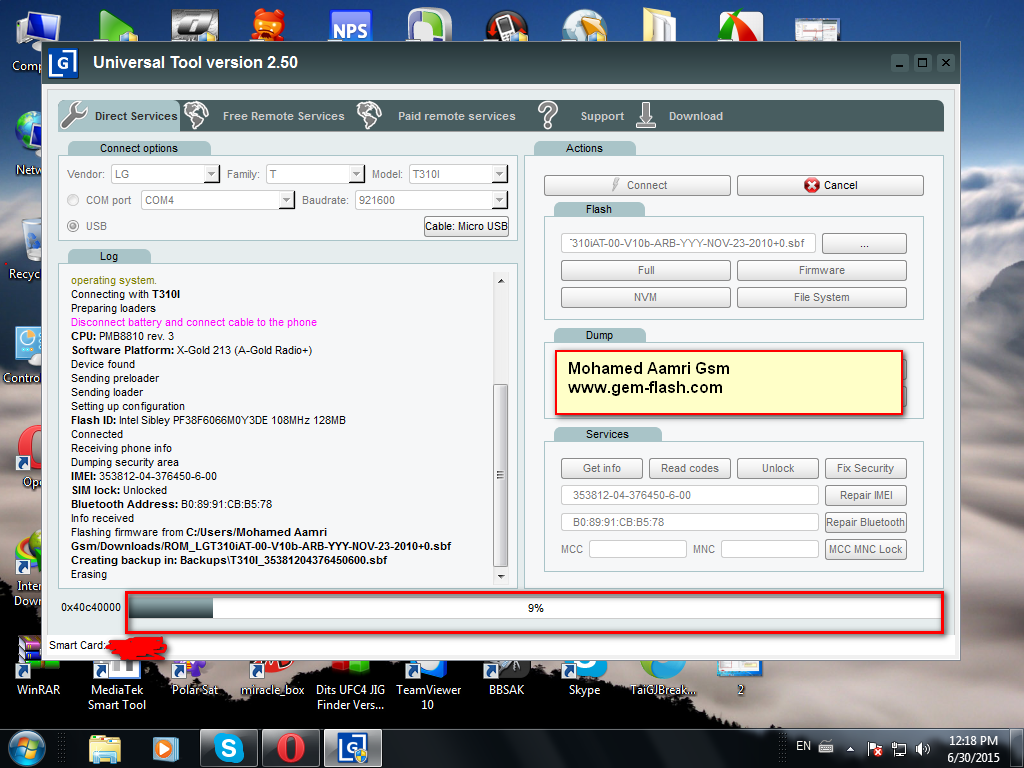Viewport: 1024px width, 768px height.
Task: Click the MCC MNC Lock button
Action: click(x=866, y=549)
